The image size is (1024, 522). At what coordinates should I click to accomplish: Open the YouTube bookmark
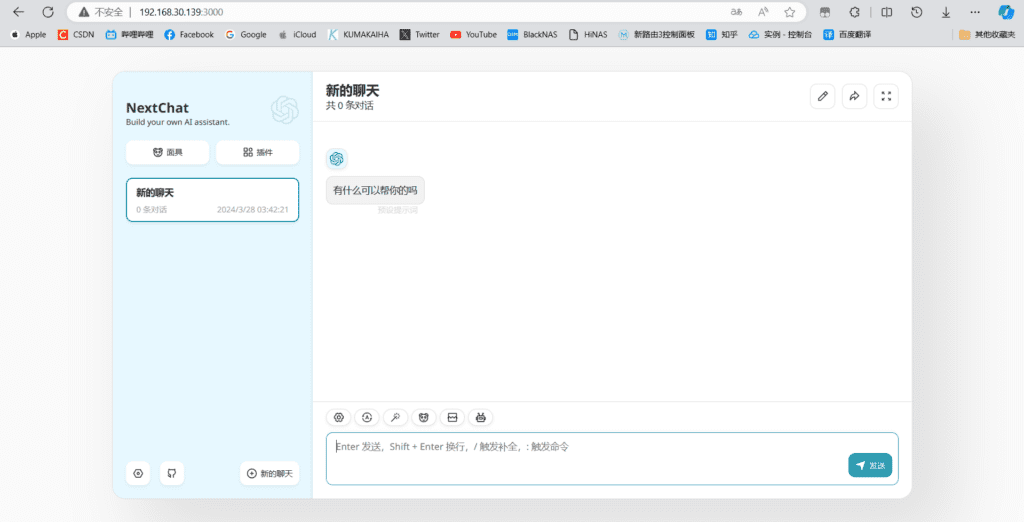pos(473,35)
